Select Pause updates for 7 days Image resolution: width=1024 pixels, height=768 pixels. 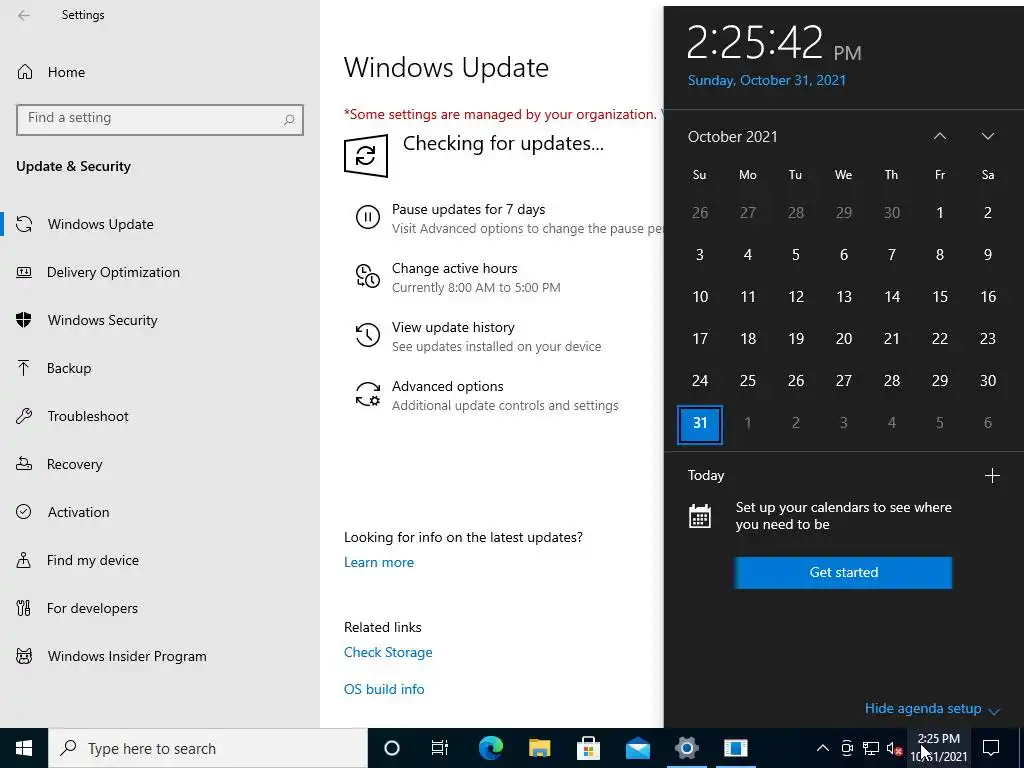click(x=468, y=209)
